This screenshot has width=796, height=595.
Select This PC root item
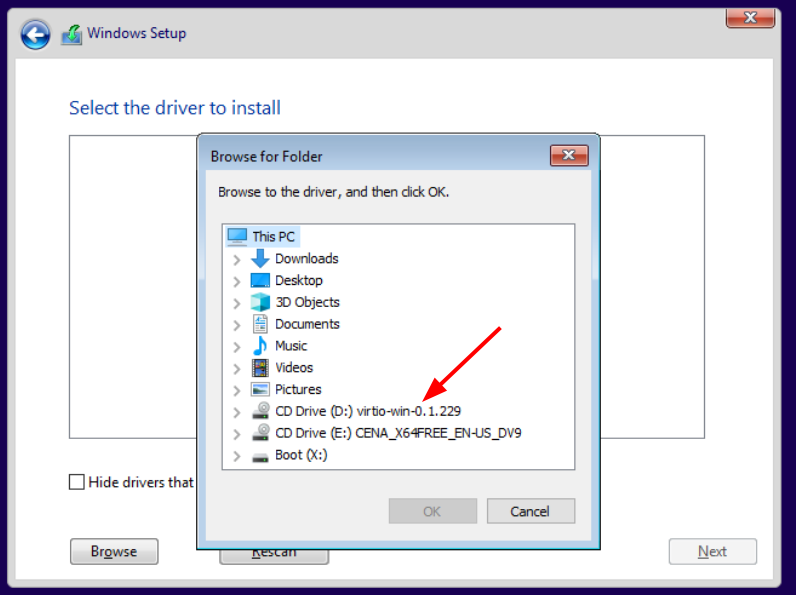click(273, 237)
